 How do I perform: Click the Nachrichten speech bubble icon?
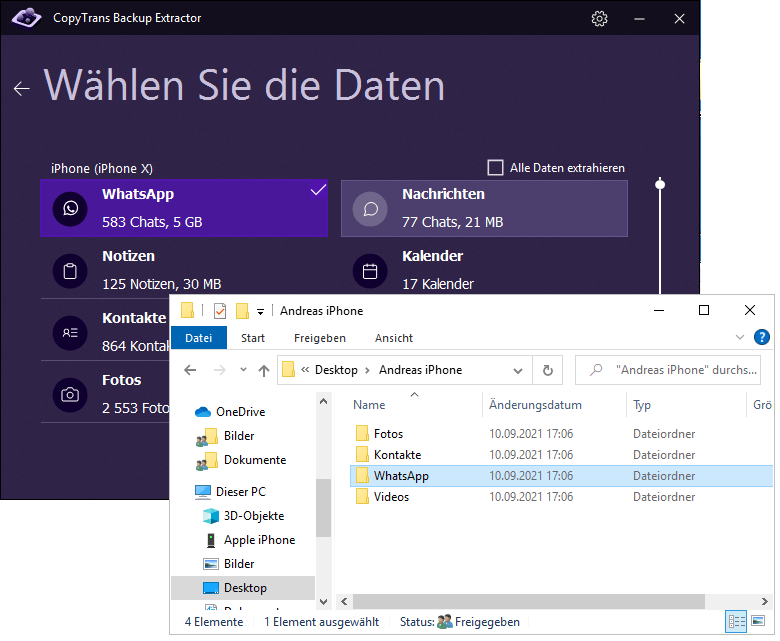click(370, 209)
